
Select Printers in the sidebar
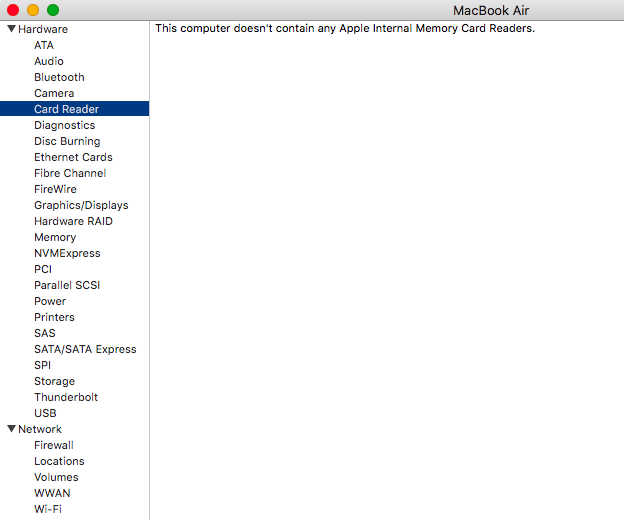54,317
